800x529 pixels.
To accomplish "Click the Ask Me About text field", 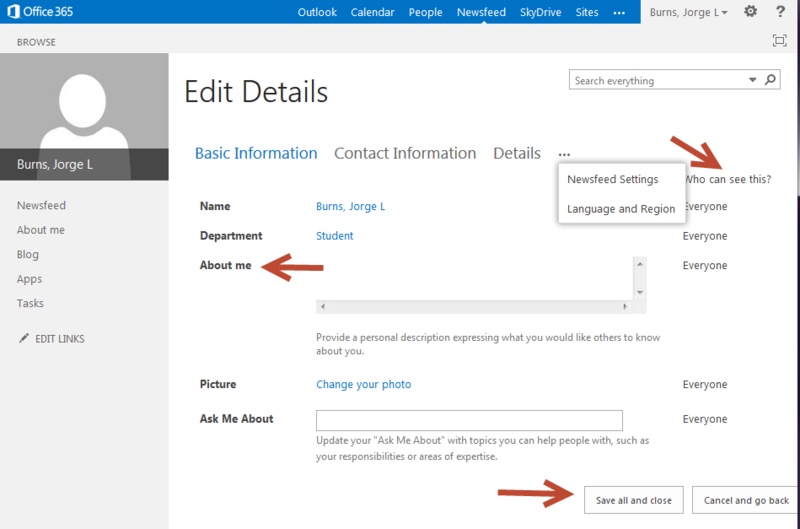I will coord(469,420).
